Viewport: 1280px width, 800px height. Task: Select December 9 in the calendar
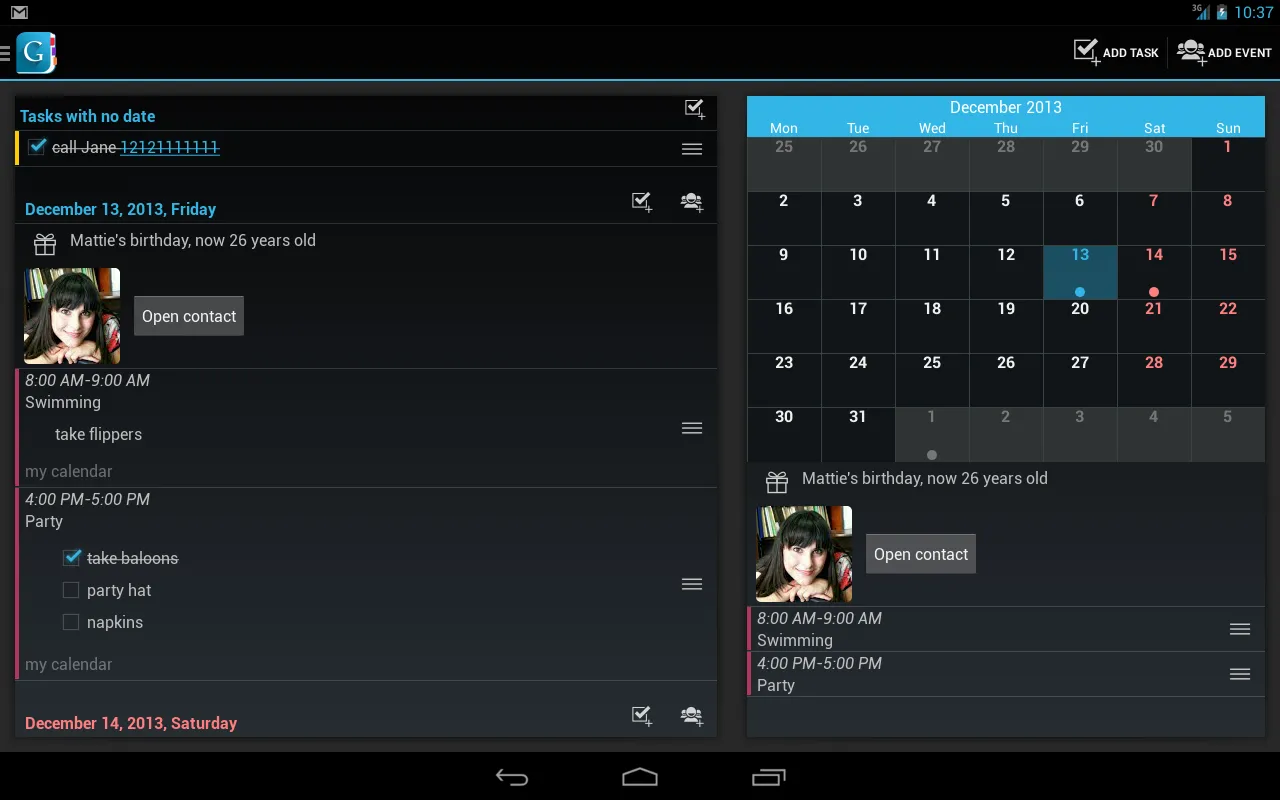pyautogui.click(x=784, y=272)
